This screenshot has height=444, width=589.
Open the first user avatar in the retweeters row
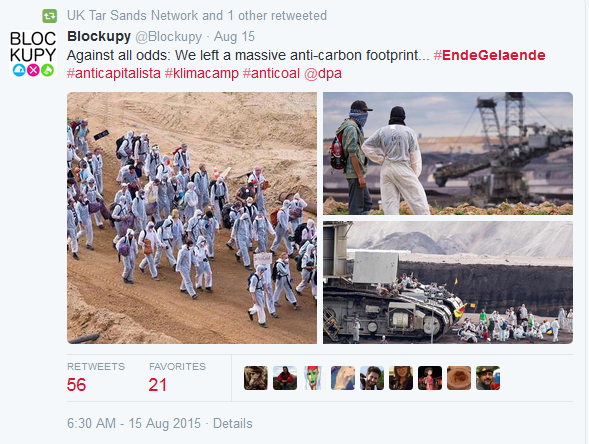point(256,378)
